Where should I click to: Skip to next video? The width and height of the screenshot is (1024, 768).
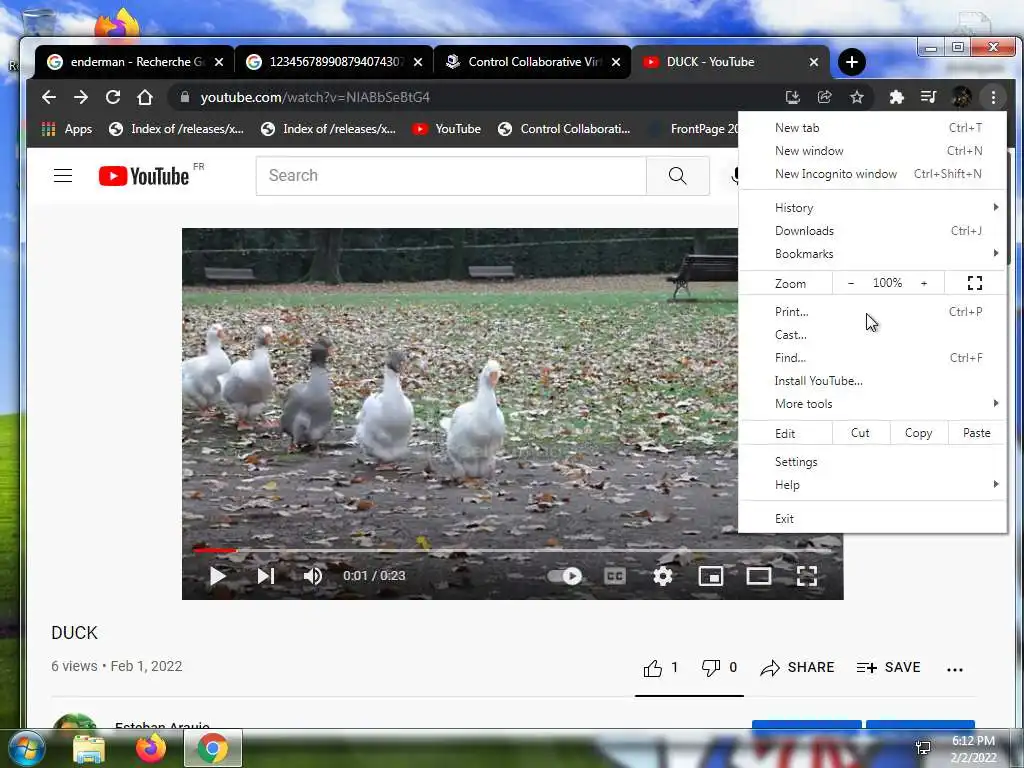click(266, 576)
